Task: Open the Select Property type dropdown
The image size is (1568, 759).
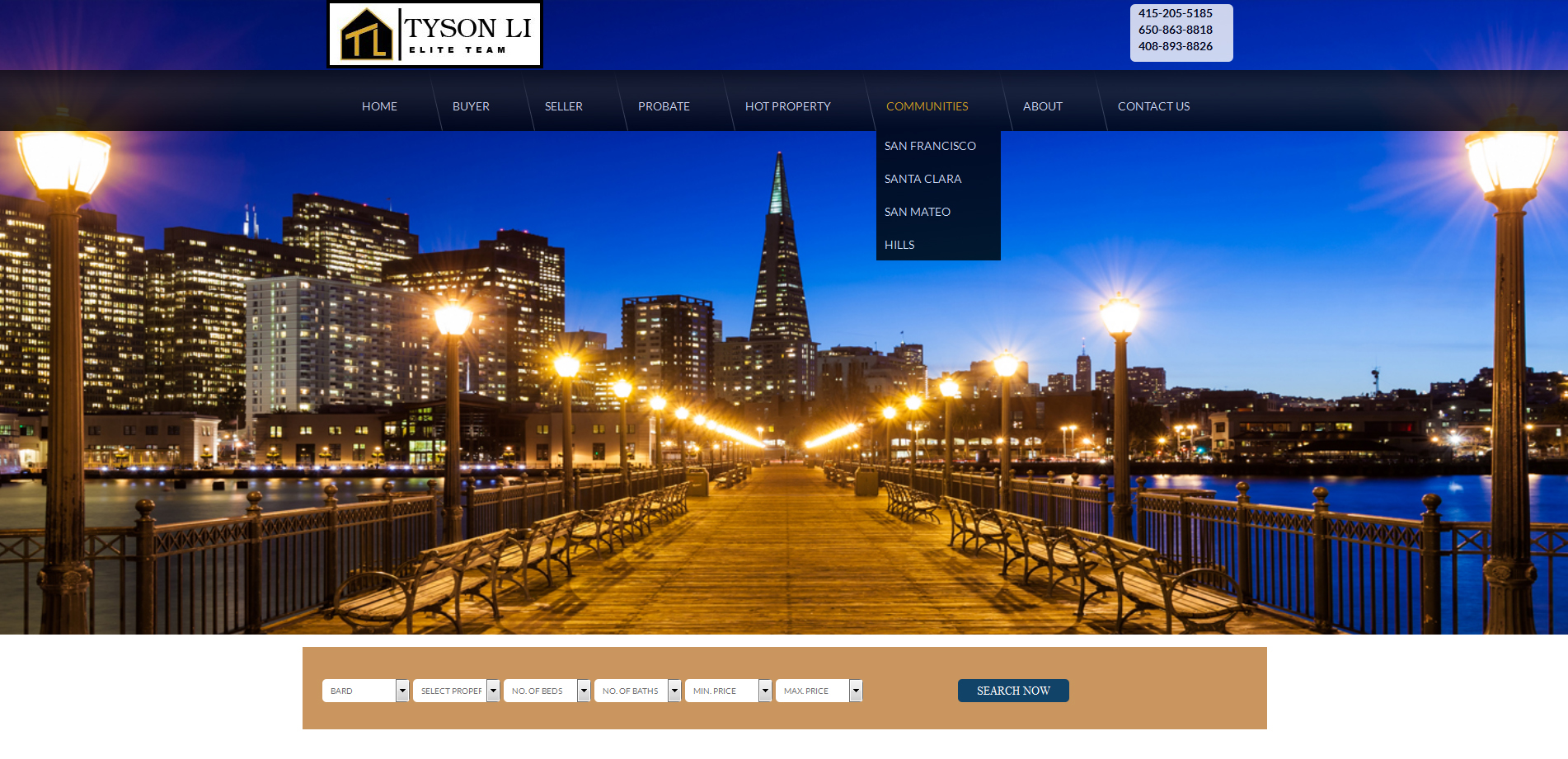Action: coord(456,691)
